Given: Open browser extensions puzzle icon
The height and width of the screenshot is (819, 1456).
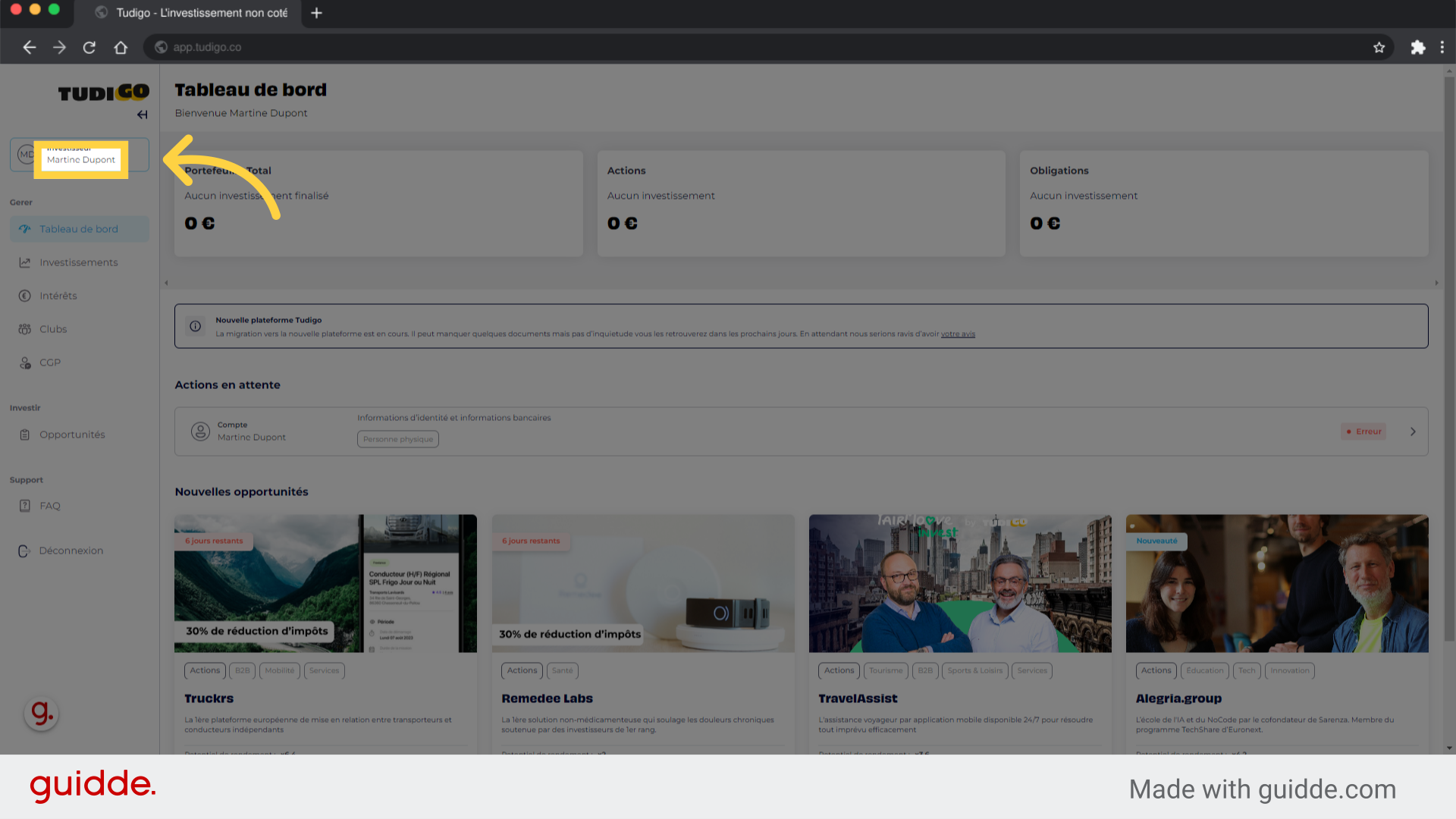Looking at the screenshot, I should pyautogui.click(x=1418, y=47).
